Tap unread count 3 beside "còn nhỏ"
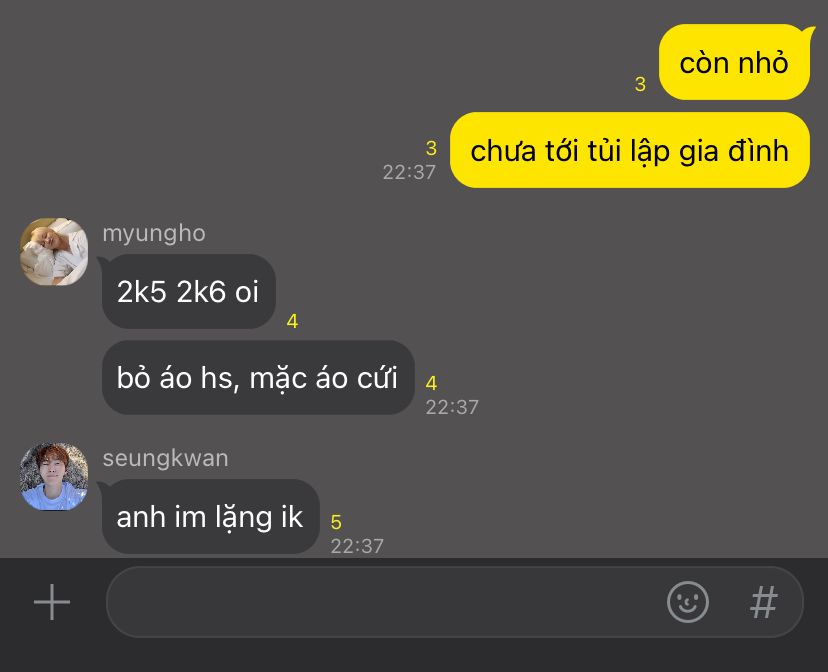This screenshot has height=672, width=828. coord(640,84)
